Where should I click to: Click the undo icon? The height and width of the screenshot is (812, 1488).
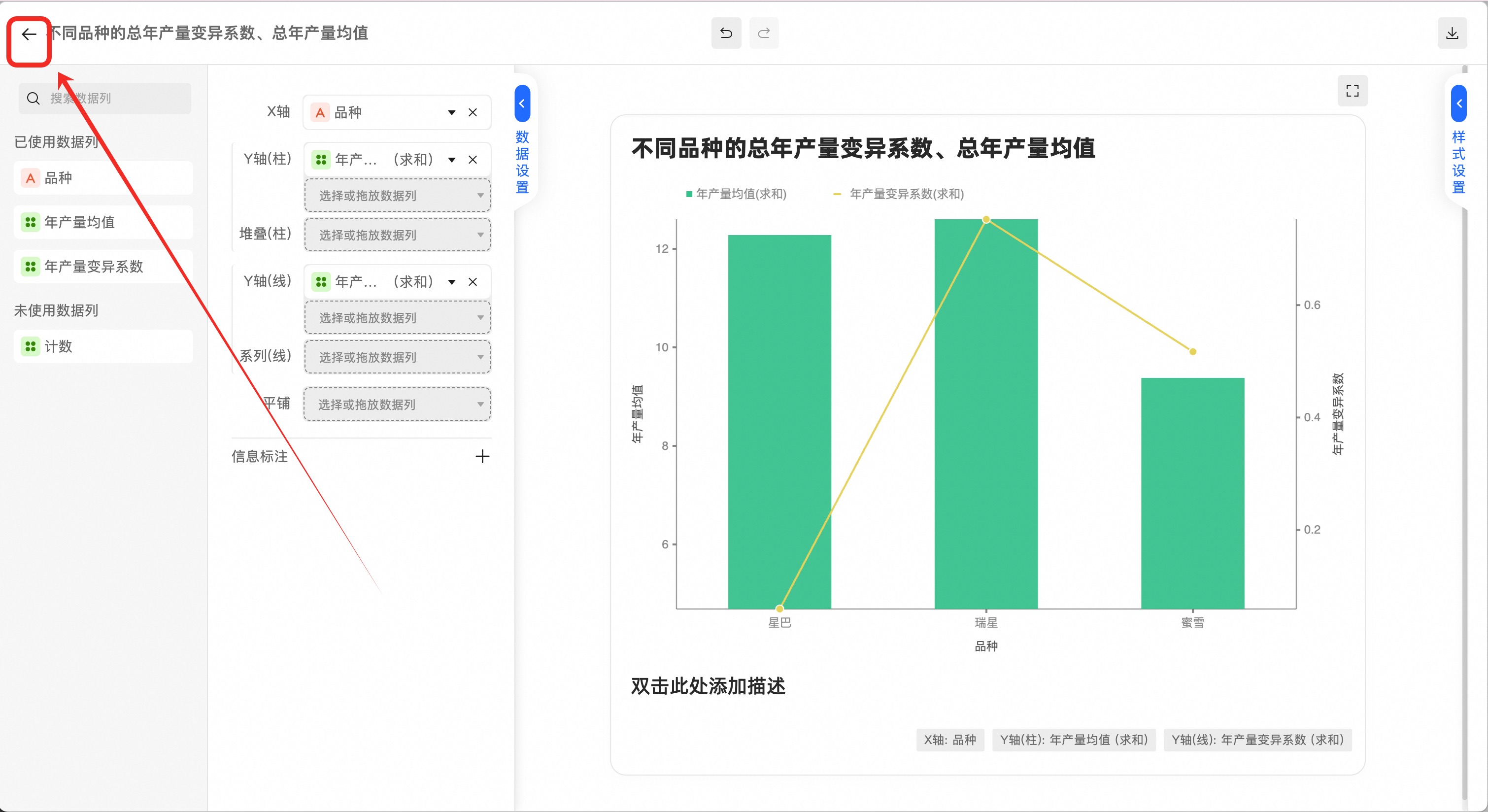click(x=726, y=33)
